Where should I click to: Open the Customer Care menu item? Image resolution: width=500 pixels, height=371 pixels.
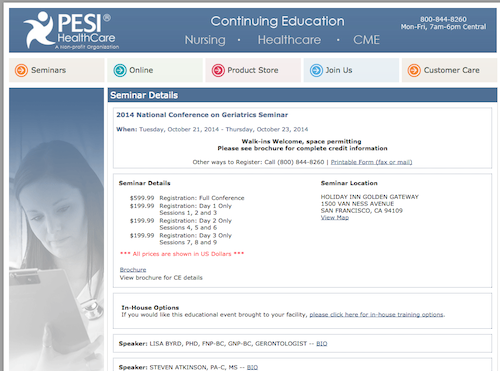[x=449, y=70]
